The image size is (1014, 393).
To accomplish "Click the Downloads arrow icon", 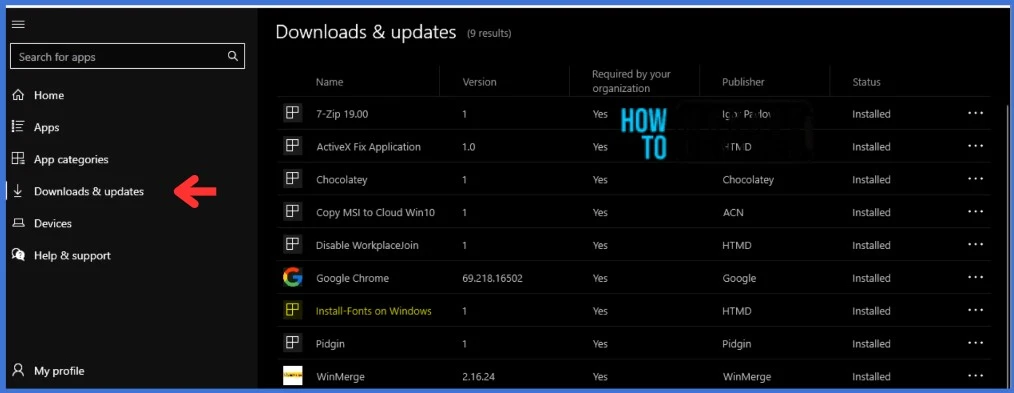I will [18, 191].
